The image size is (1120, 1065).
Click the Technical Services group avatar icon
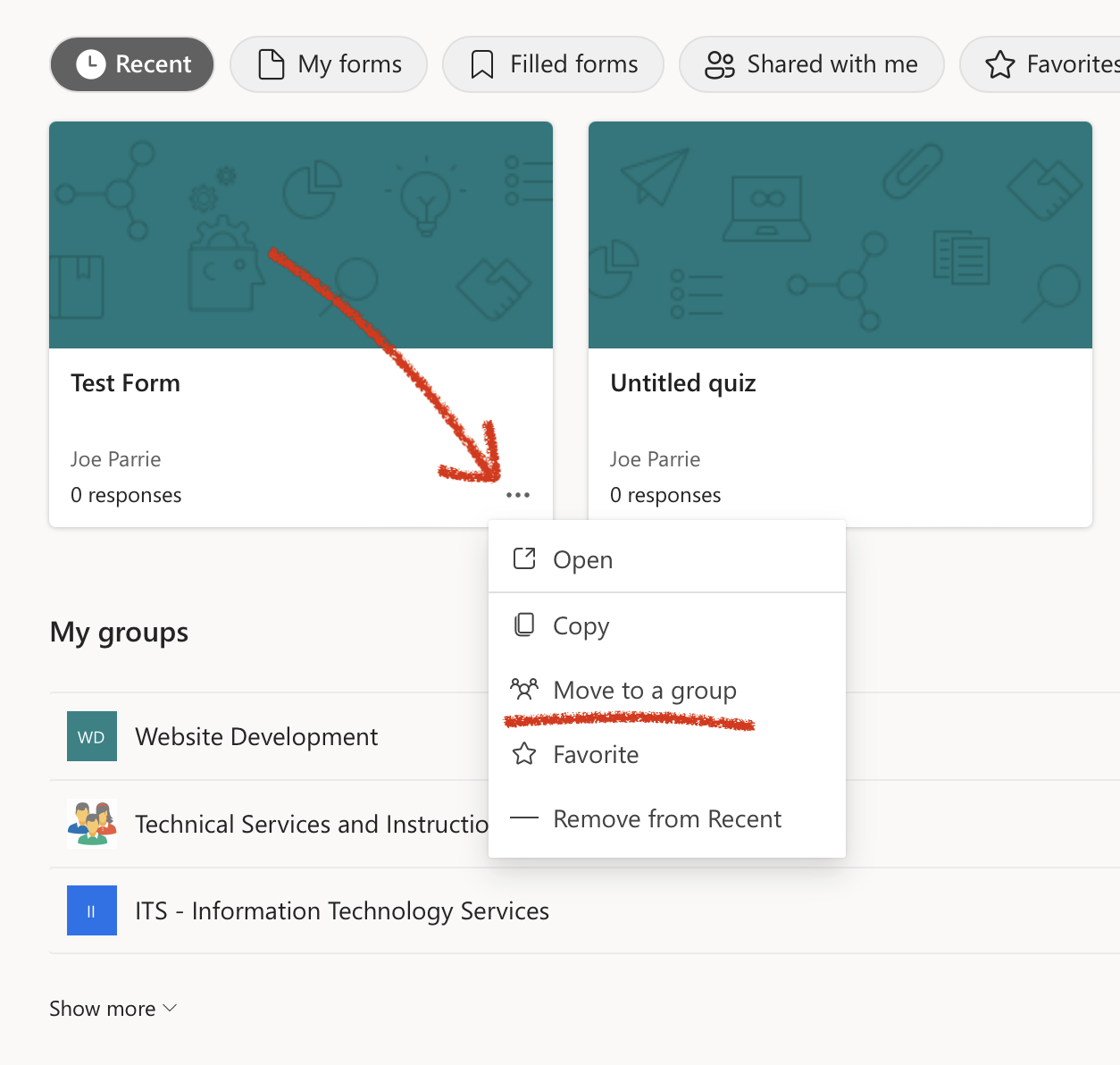92,824
